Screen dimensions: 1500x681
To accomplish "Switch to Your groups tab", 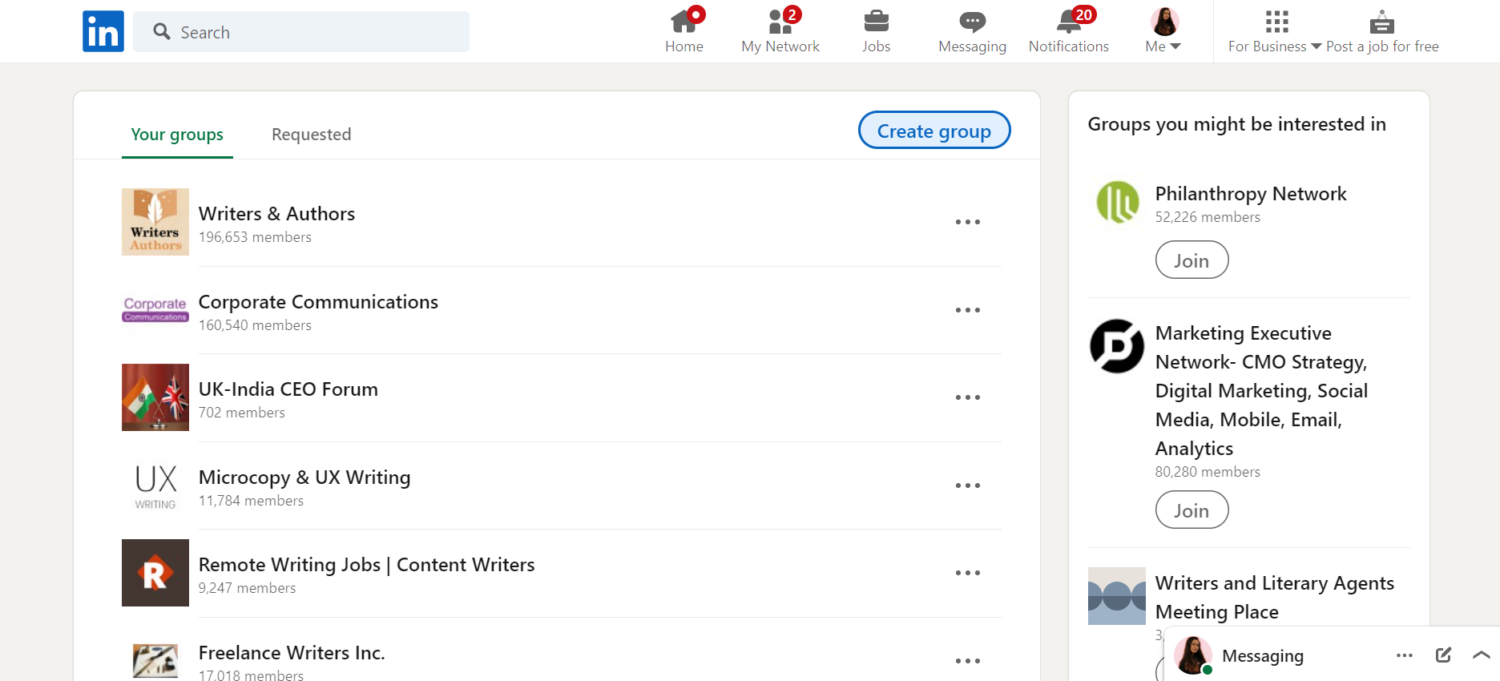I will 177,134.
